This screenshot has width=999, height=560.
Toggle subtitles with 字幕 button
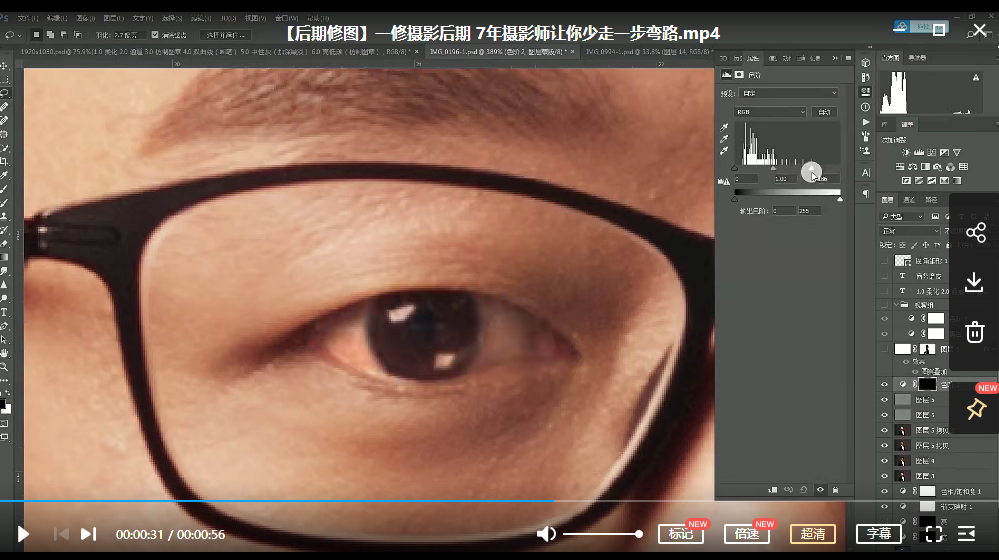coord(879,534)
